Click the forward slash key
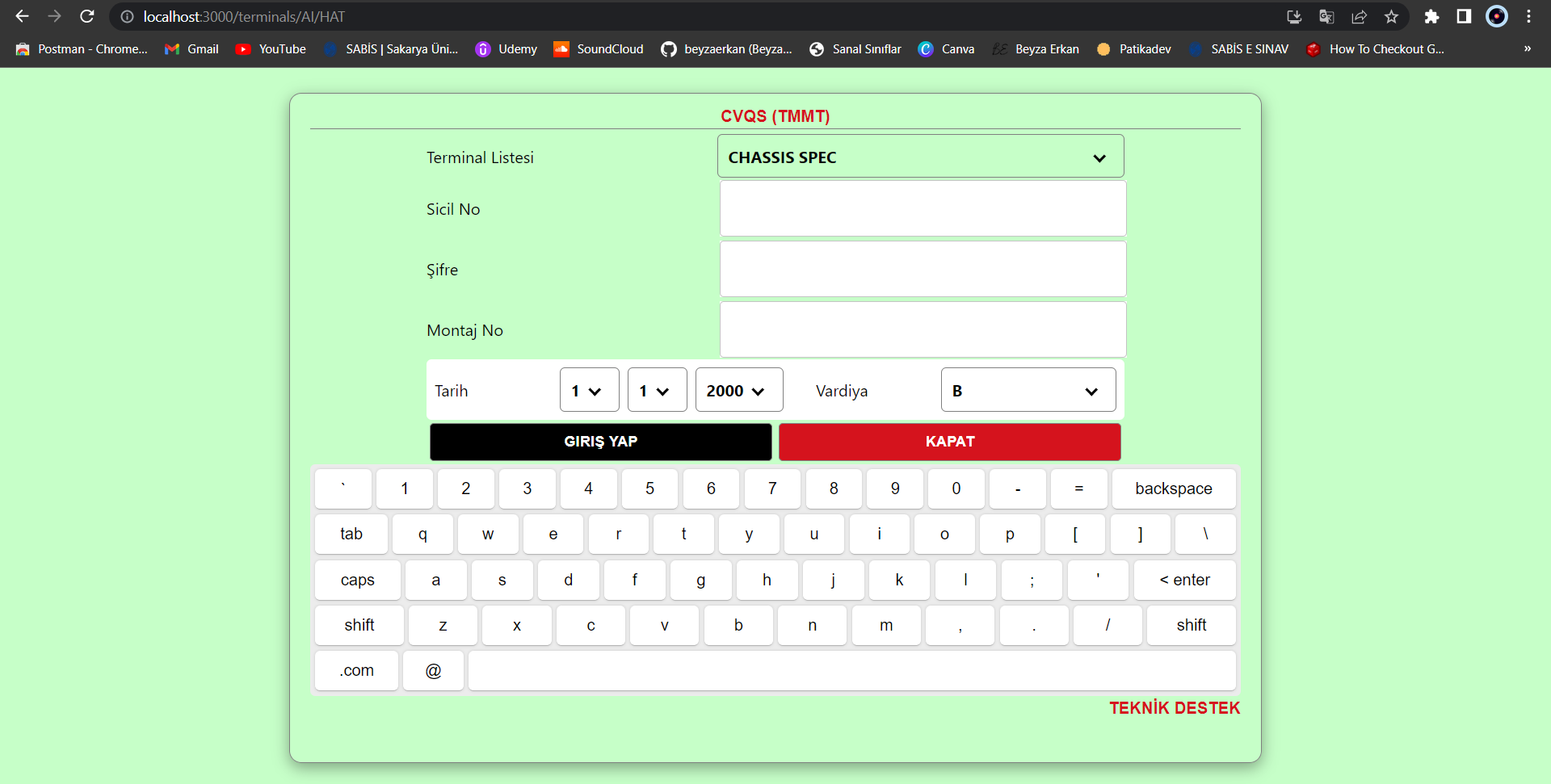 [x=1108, y=625]
